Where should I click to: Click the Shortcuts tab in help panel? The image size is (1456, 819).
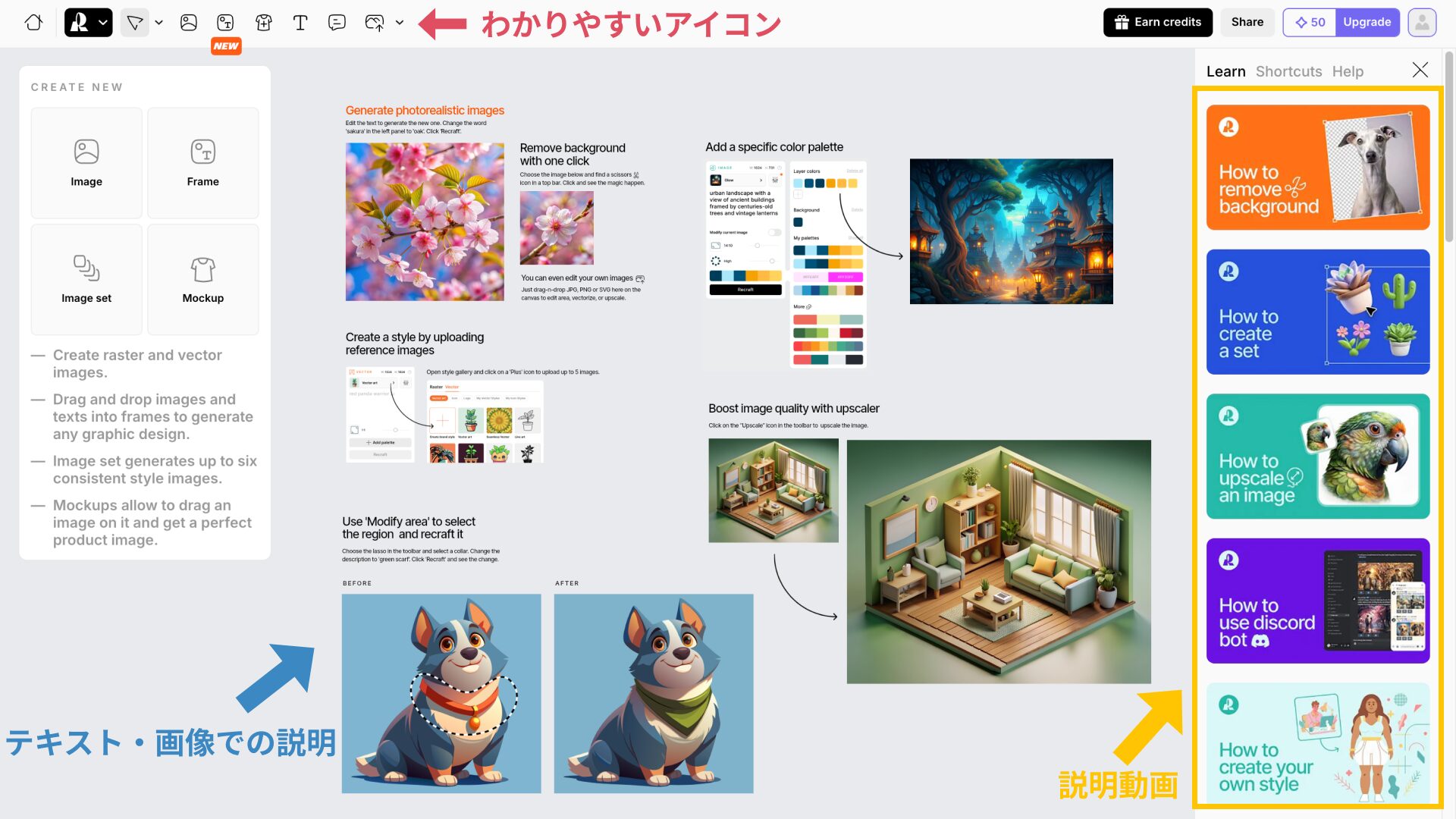[1289, 71]
